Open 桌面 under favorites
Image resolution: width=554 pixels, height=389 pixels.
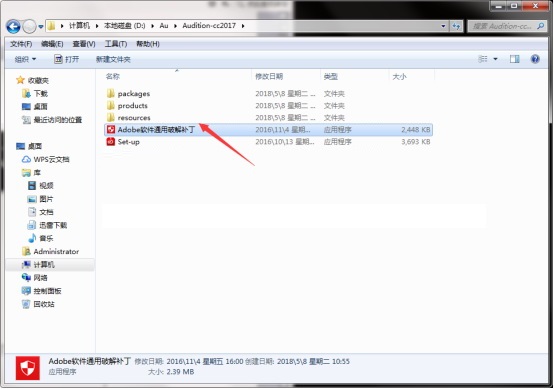[x=41, y=107]
